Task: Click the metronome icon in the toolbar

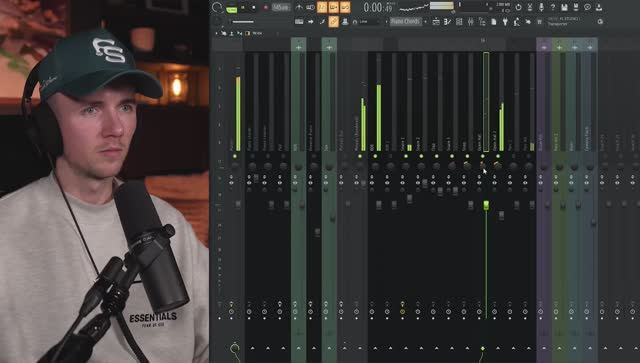Action: click(x=299, y=7)
